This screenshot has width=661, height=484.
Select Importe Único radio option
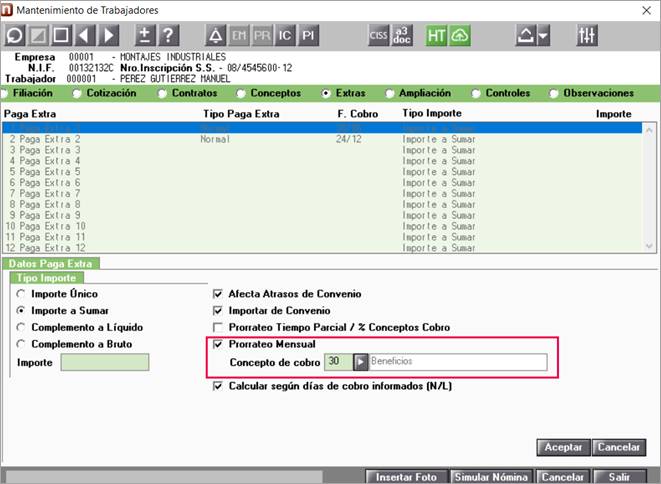[x=57, y=294]
